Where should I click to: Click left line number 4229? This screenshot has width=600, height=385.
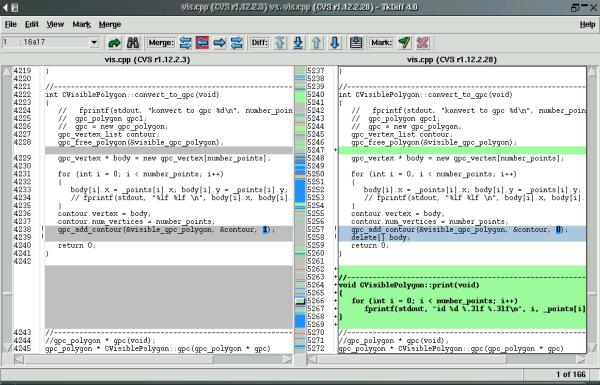pyautogui.click(x=22, y=158)
